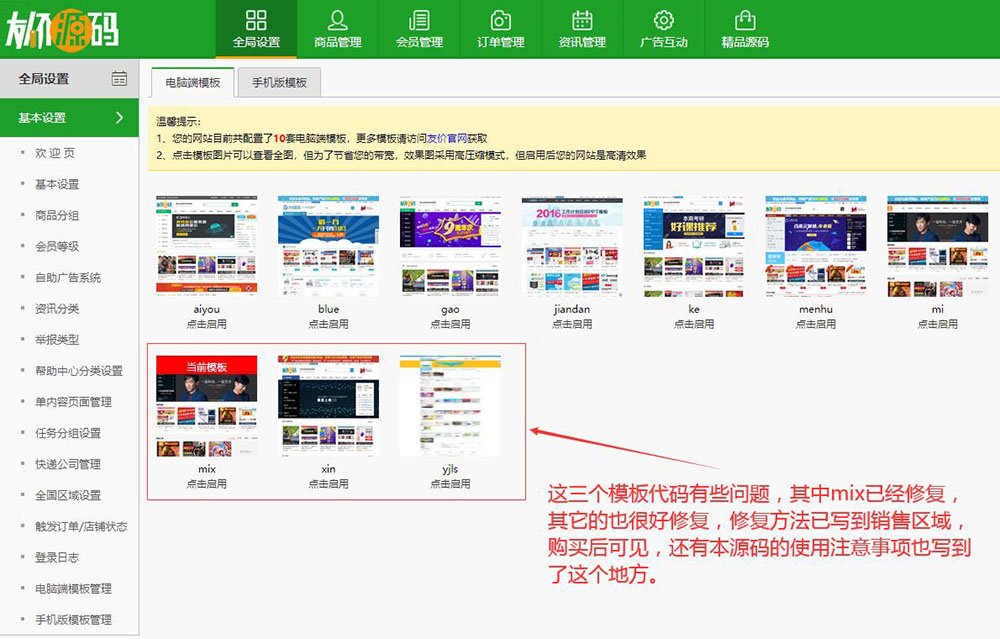This screenshot has height=639, width=1000.
Task: Open 帮助中心分类设置 in the sidebar
Action: [x=78, y=371]
